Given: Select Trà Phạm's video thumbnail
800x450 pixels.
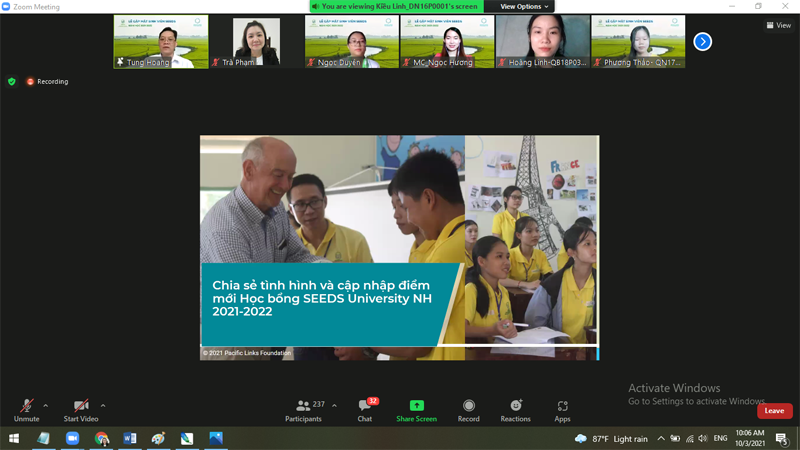Looking at the screenshot, I should tap(256, 41).
